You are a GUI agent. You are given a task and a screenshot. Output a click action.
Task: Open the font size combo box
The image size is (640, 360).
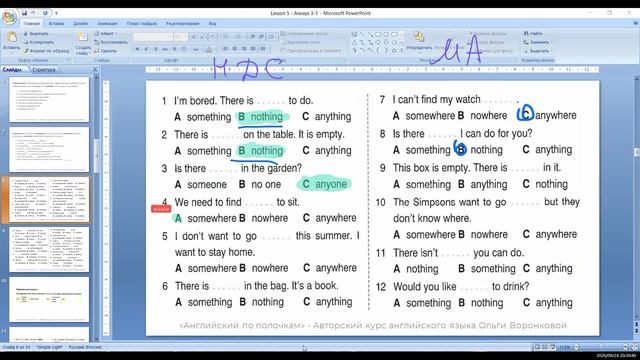(x=180, y=37)
